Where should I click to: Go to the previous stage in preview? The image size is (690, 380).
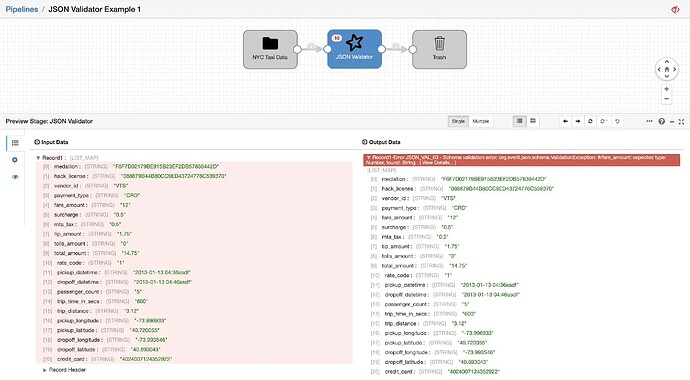[565, 121]
